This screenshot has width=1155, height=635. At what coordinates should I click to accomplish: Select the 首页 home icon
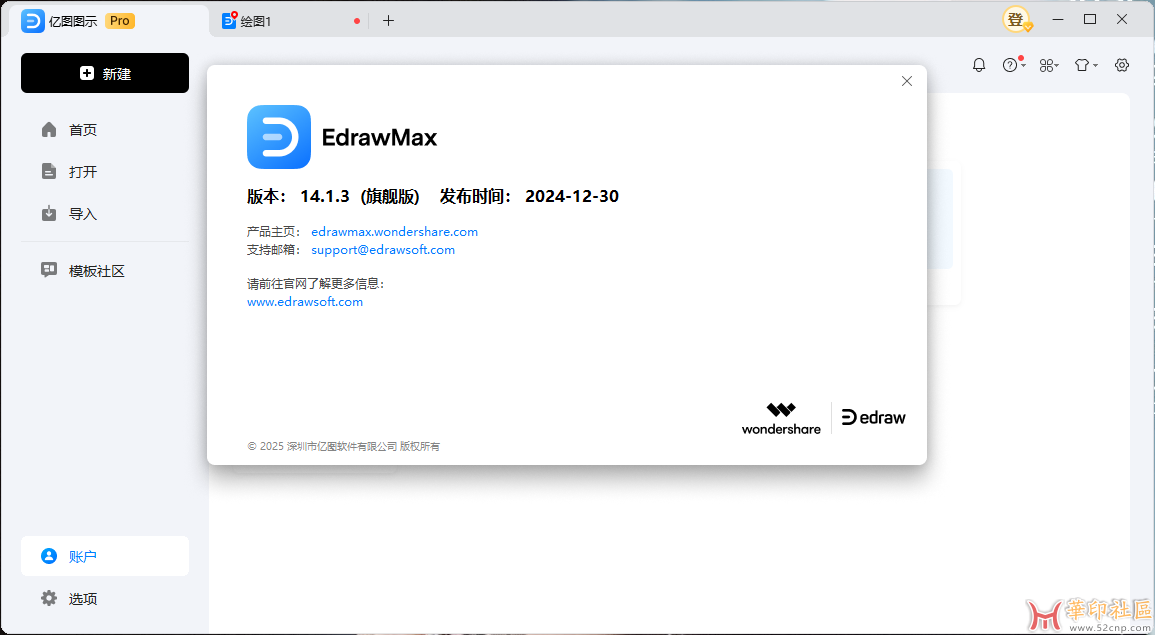coord(48,129)
